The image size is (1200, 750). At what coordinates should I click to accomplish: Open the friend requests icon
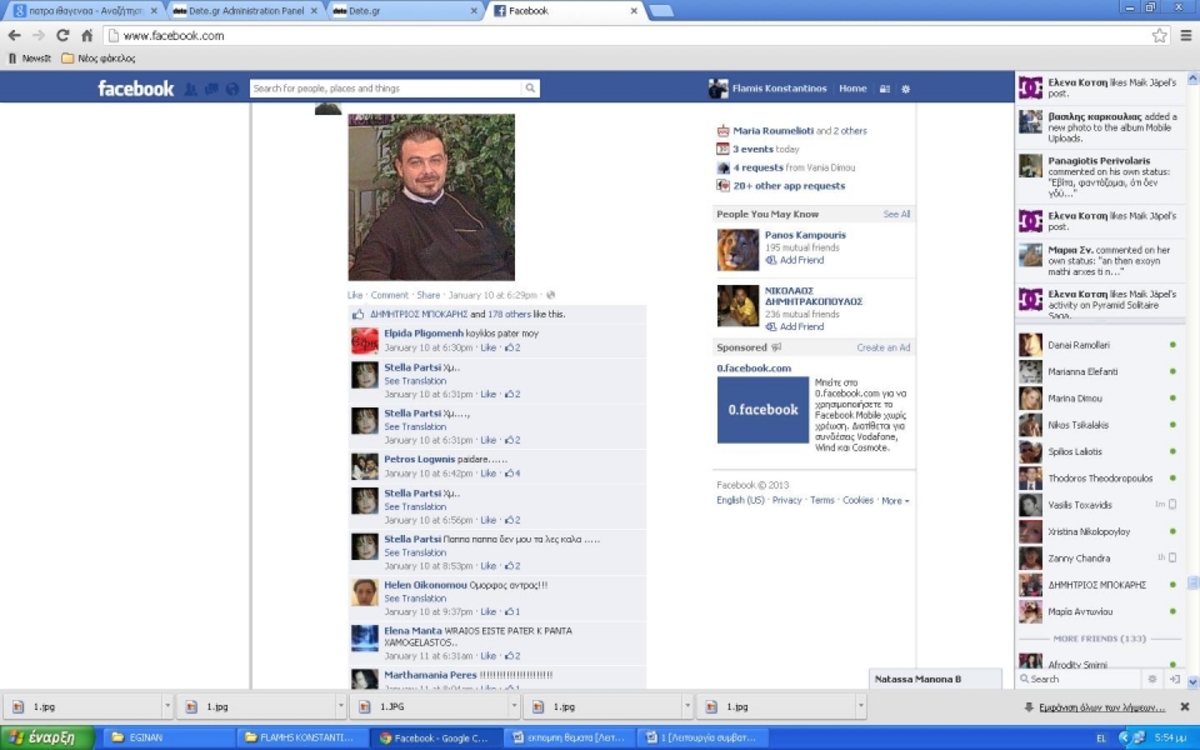(x=191, y=89)
